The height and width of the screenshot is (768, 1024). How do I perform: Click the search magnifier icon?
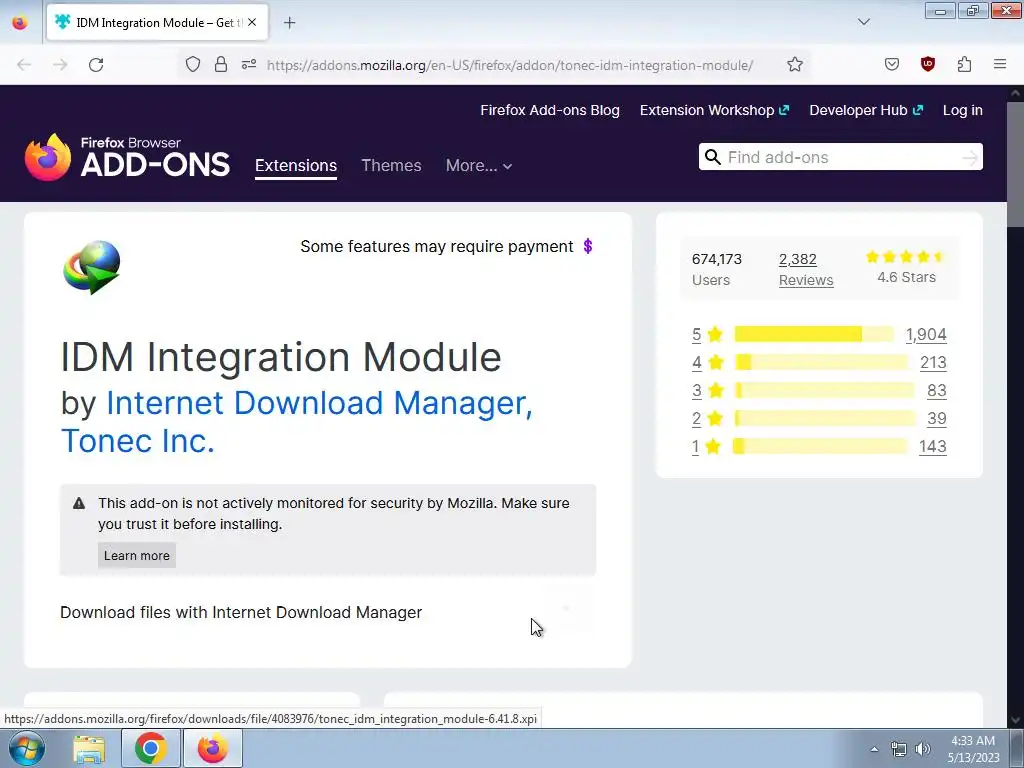tap(712, 157)
